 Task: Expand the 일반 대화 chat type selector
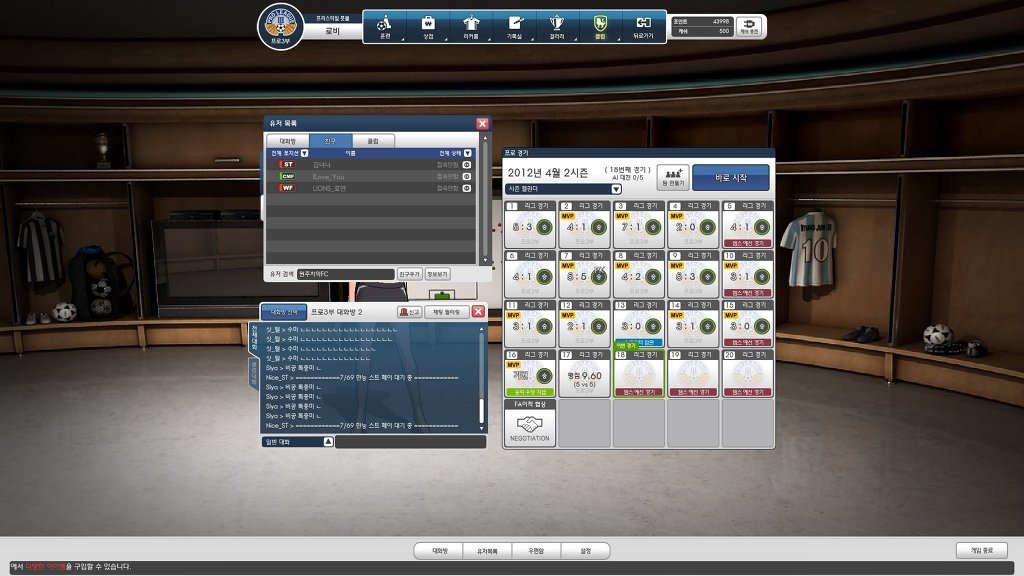pyautogui.click(x=327, y=441)
